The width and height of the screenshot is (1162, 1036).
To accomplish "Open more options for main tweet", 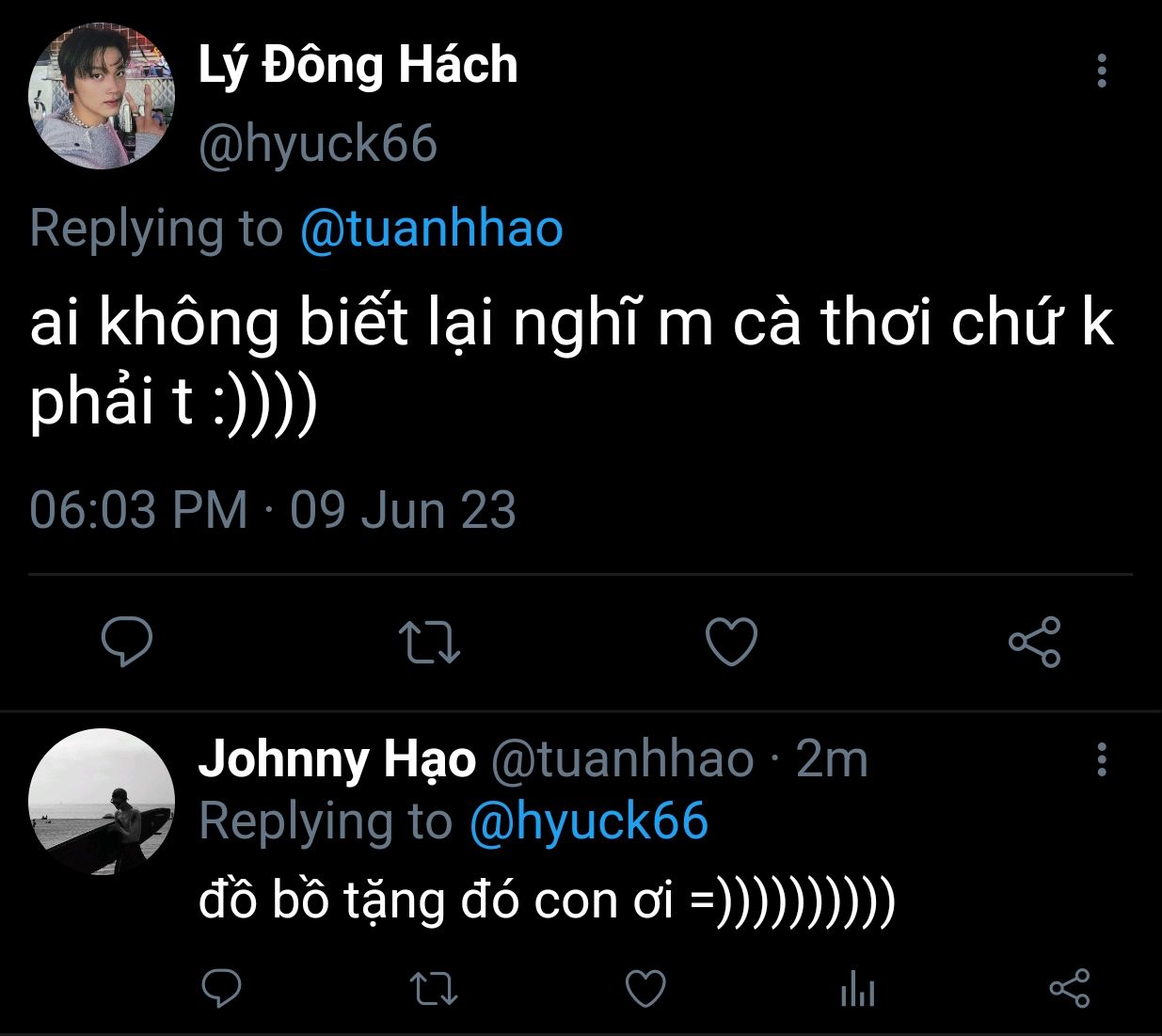I will tap(1102, 72).
